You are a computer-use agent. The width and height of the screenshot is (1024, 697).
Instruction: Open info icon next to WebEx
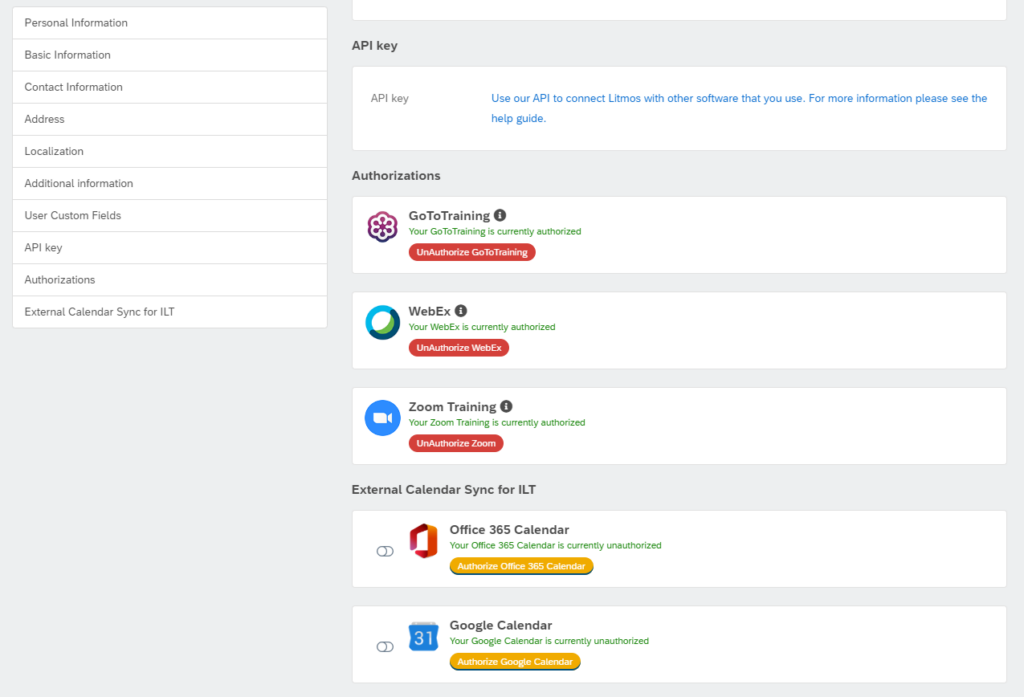461,311
